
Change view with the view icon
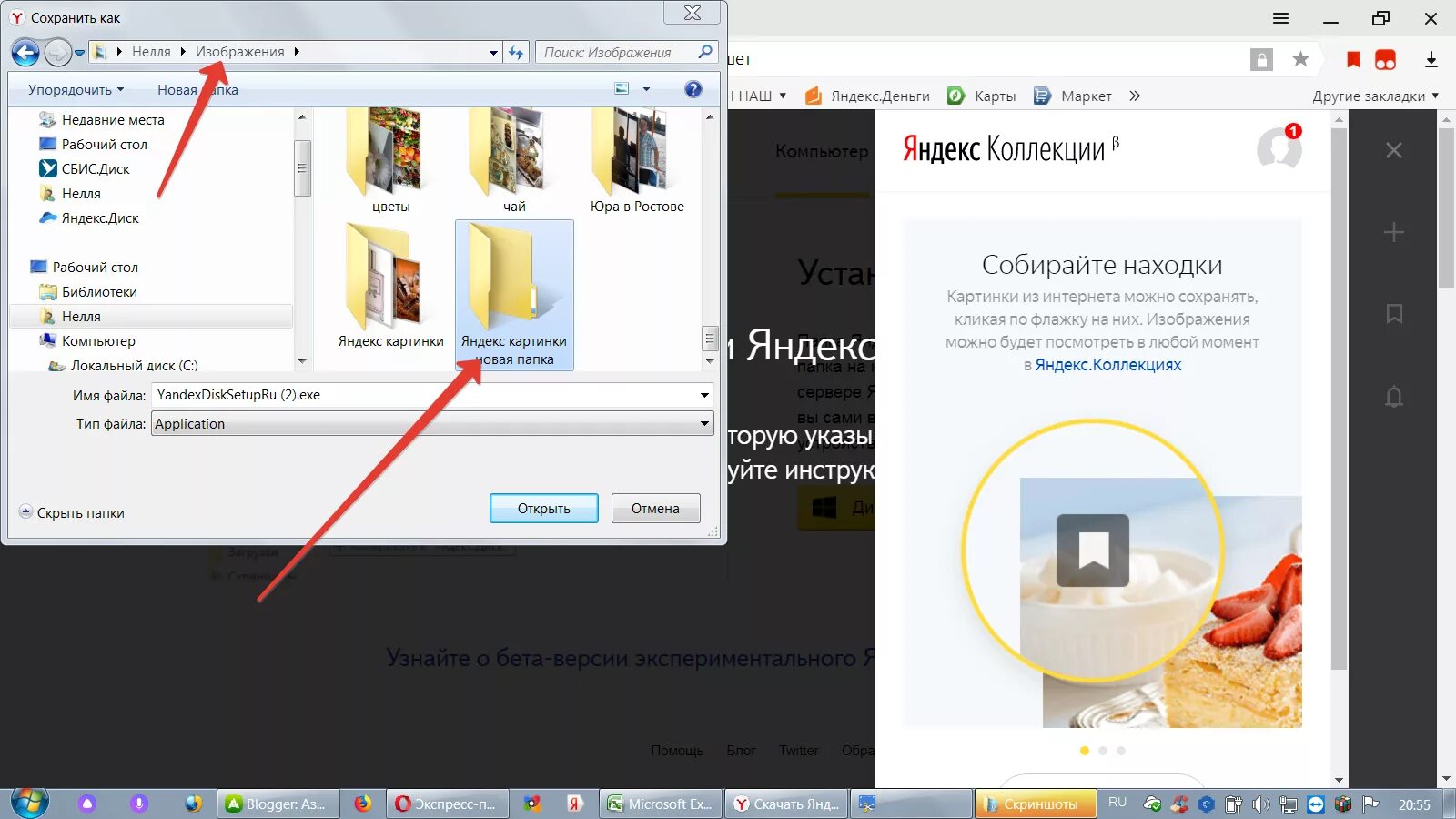coord(622,89)
